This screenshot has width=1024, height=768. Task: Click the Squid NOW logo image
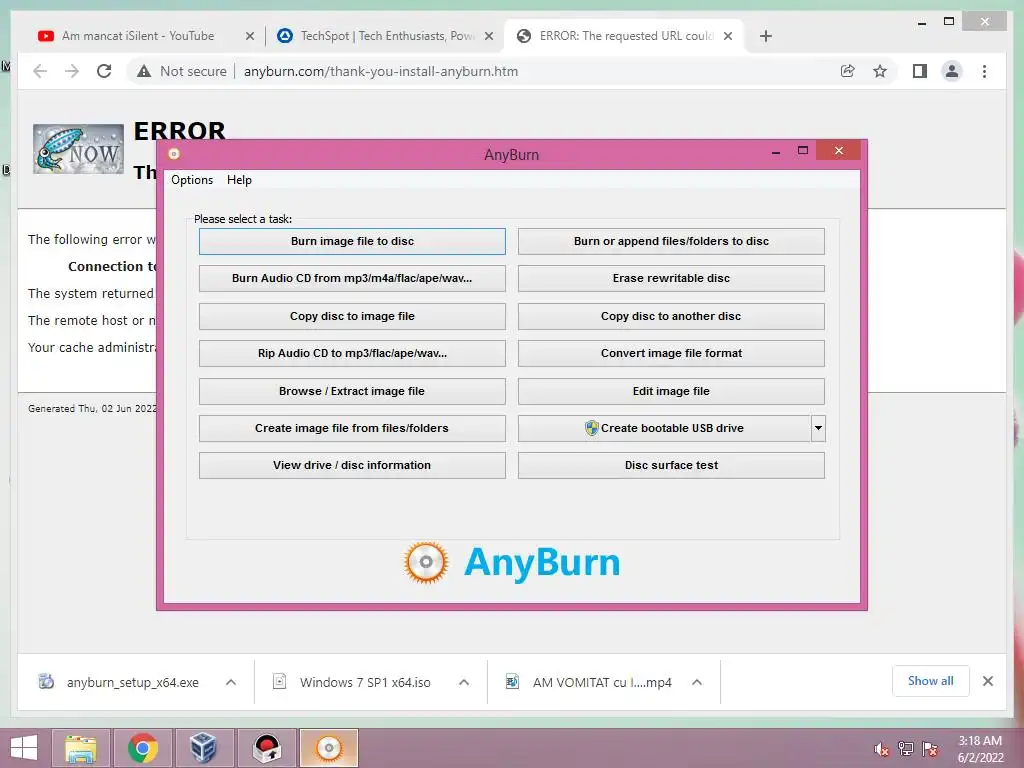[78, 149]
